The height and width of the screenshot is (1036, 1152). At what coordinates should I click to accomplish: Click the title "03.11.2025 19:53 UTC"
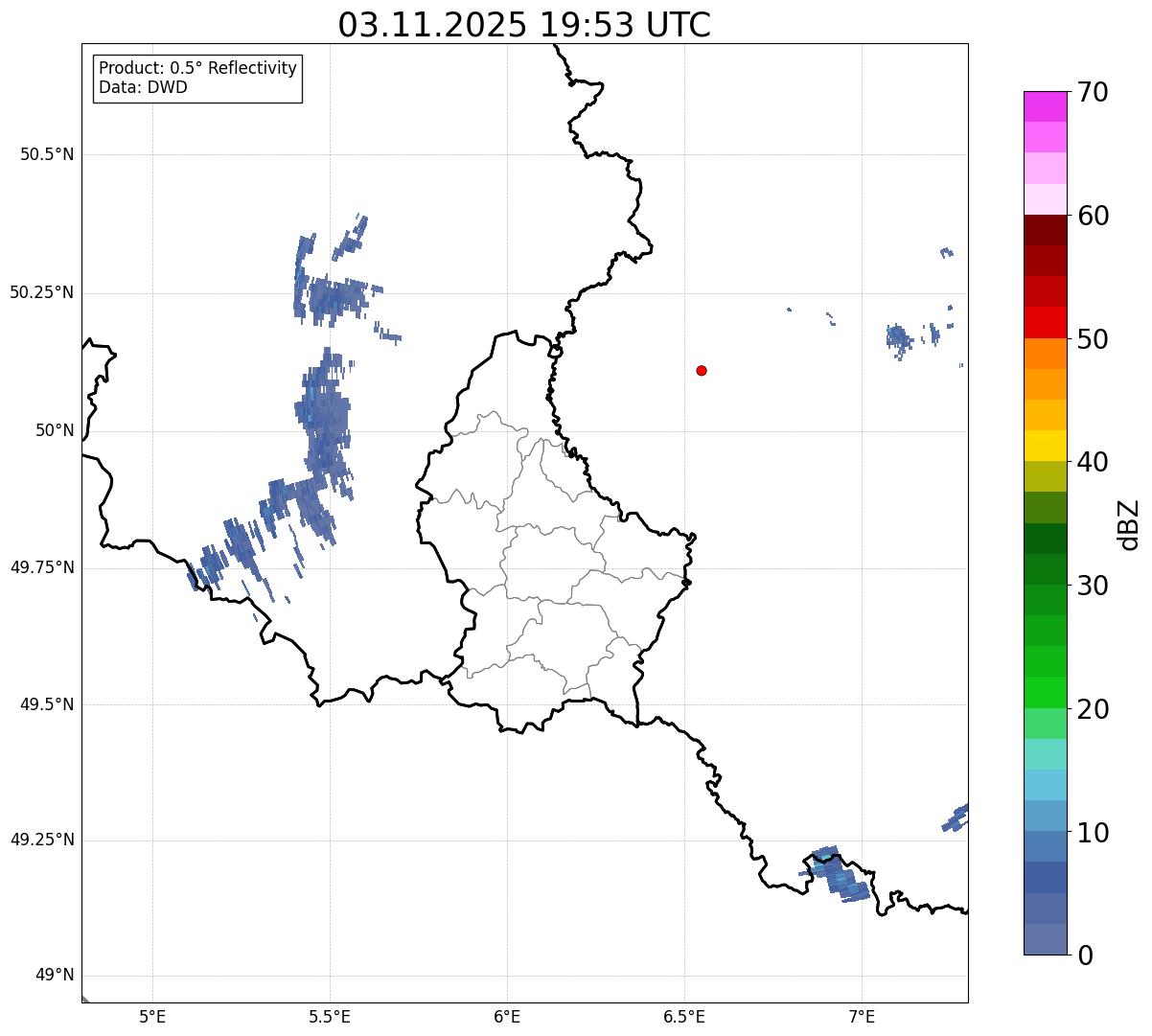(524, 25)
